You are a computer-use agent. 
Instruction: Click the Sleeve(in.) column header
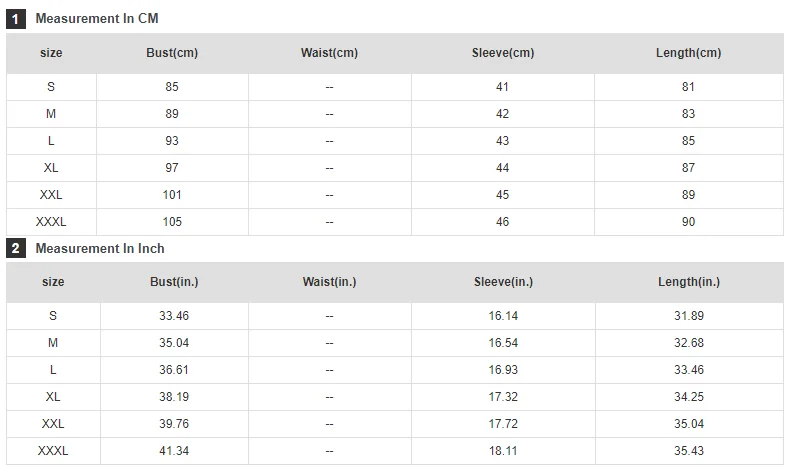click(x=503, y=282)
